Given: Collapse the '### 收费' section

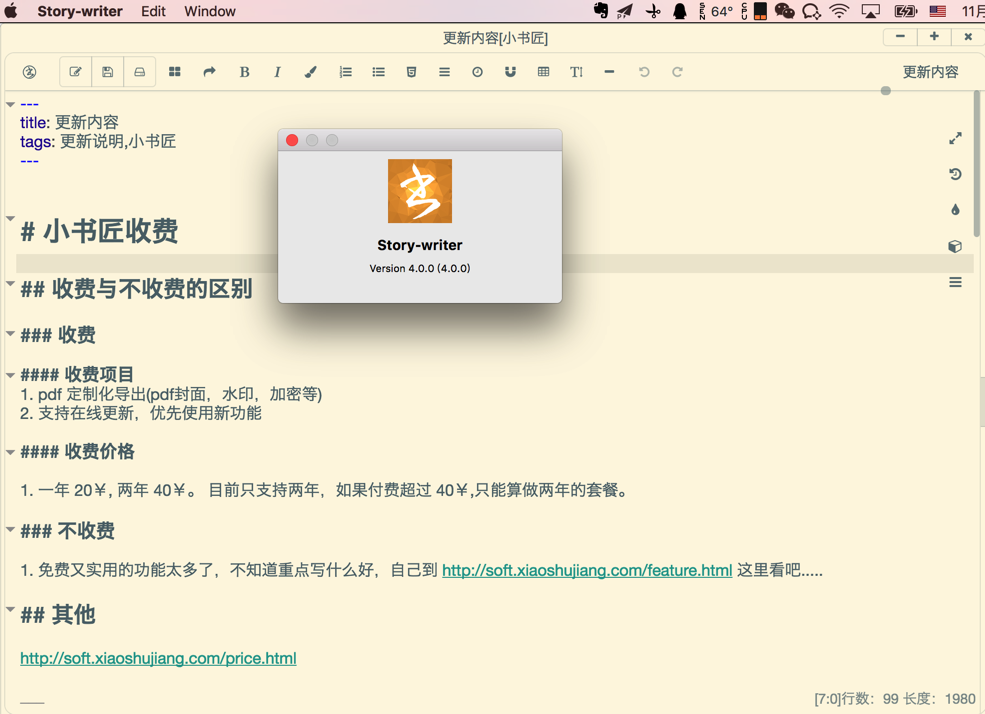Looking at the screenshot, I should click(x=10, y=333).
